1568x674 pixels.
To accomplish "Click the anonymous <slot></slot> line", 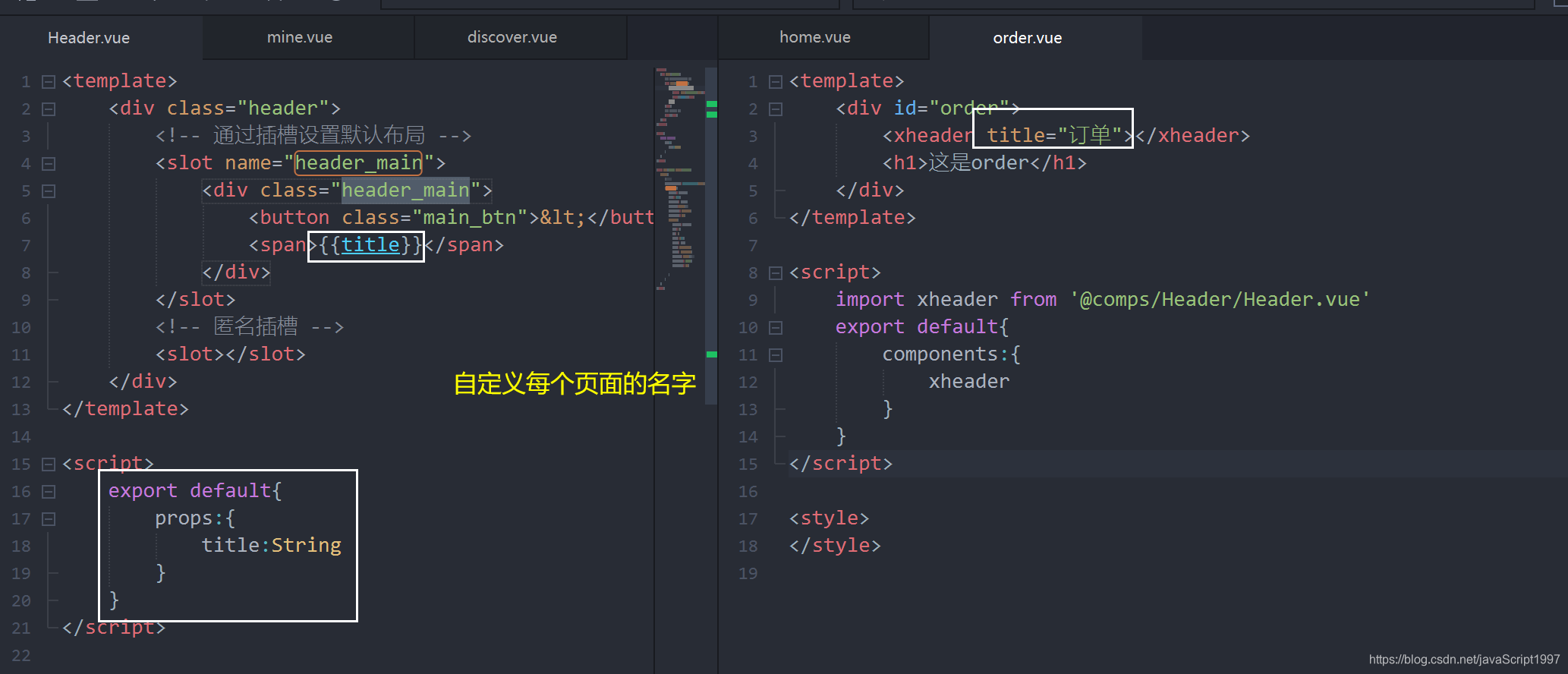I will [231, 354].
